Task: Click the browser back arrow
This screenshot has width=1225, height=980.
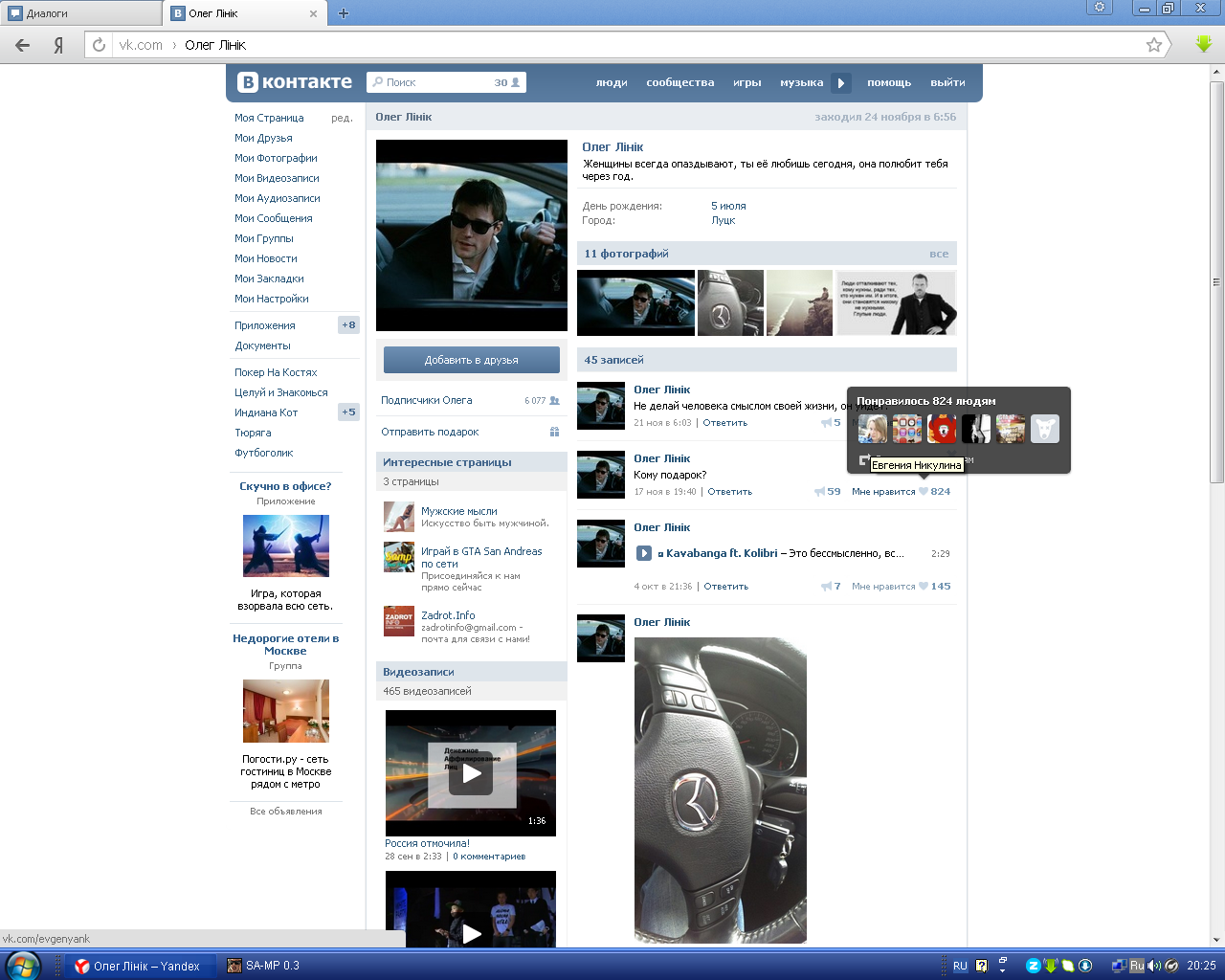Action: click(23, 45)
